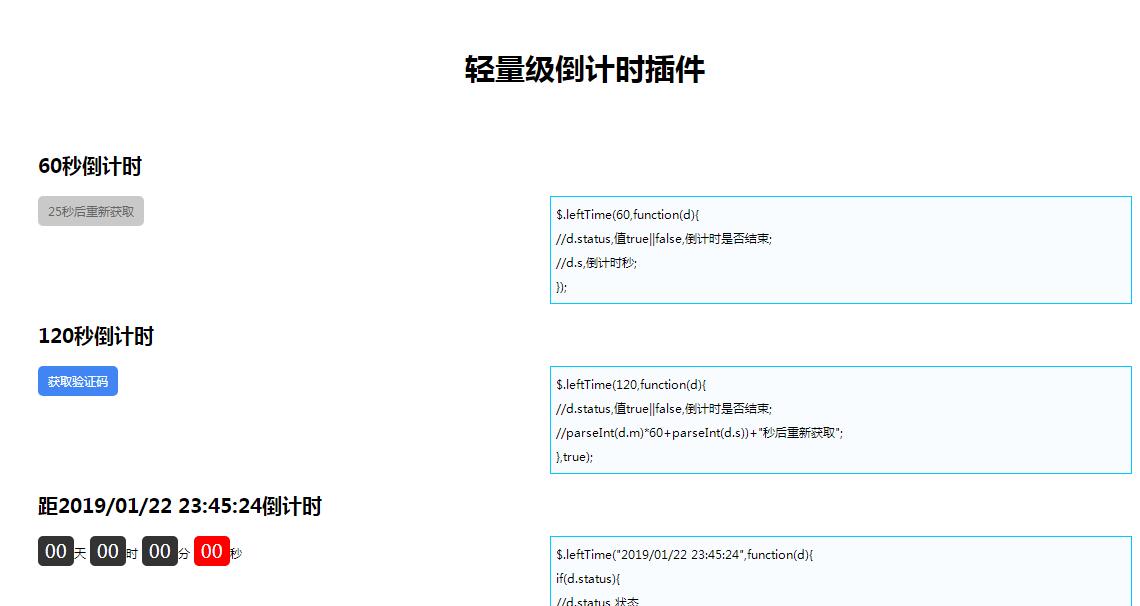Click the red 00 seconds countdown box
This screenshot has width=1140, height=606.
[213, 551]
